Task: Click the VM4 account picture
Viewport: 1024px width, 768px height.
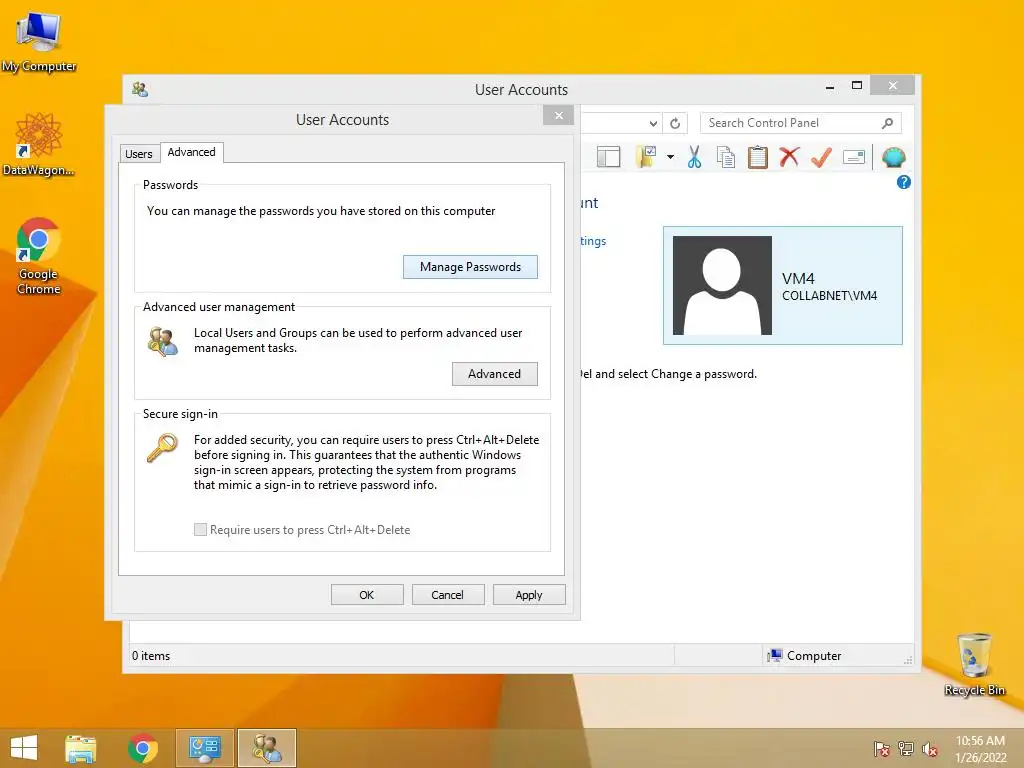Action: point(722,285)
